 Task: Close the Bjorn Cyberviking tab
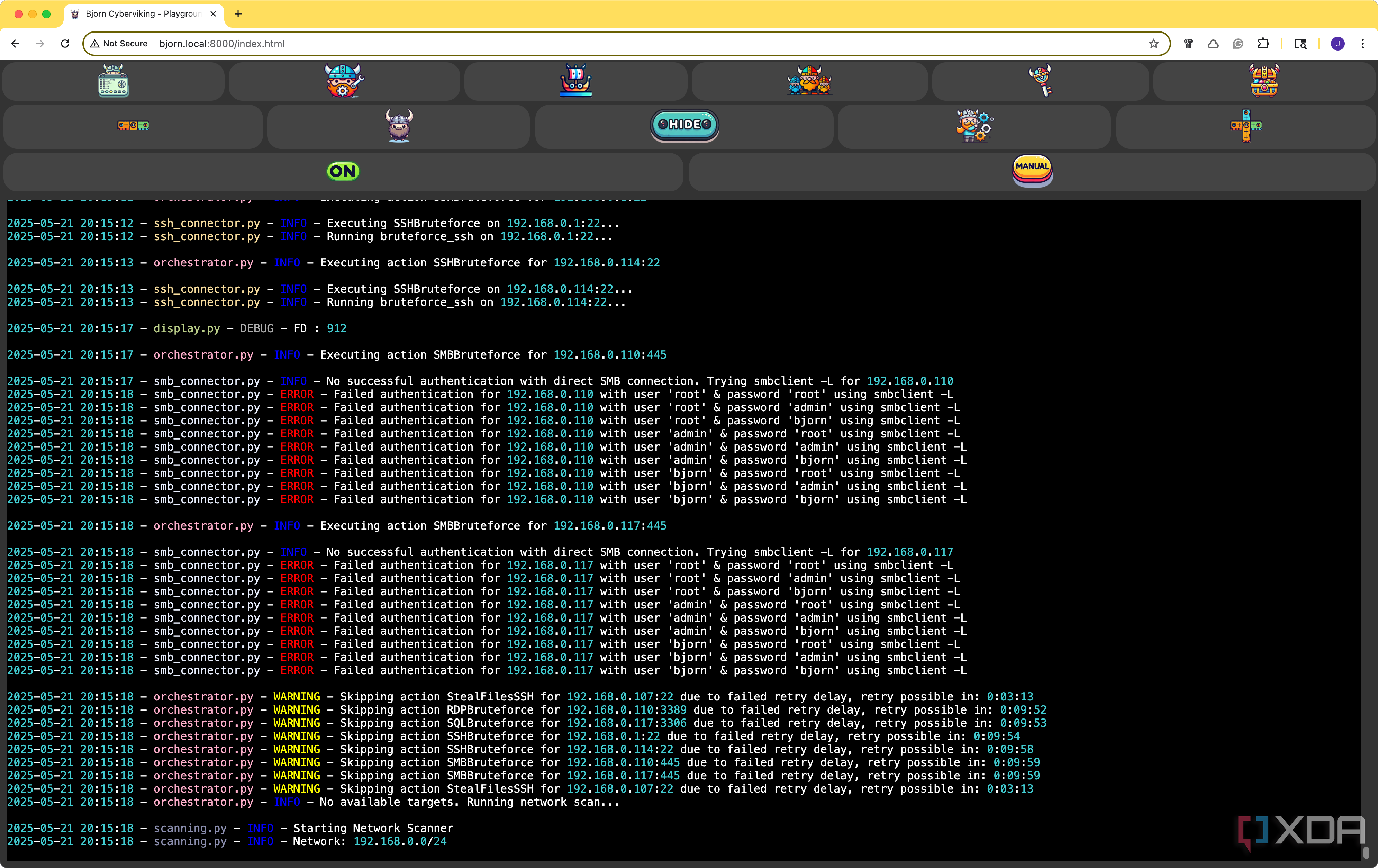coord(214,14)
